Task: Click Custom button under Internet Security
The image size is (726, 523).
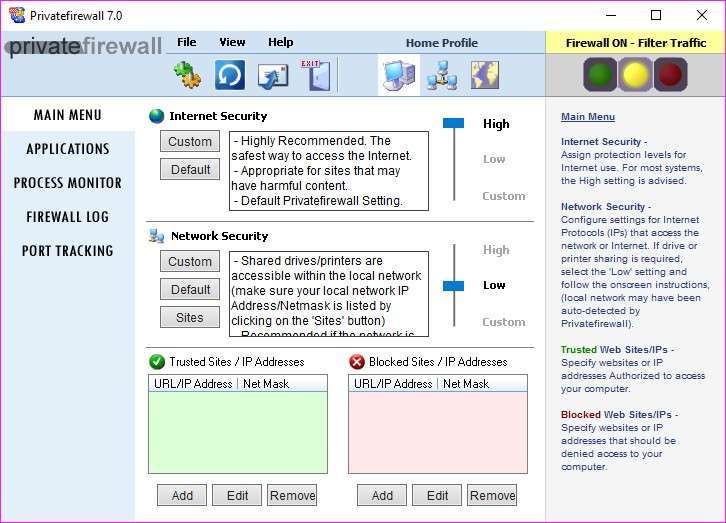Action: 190,141
